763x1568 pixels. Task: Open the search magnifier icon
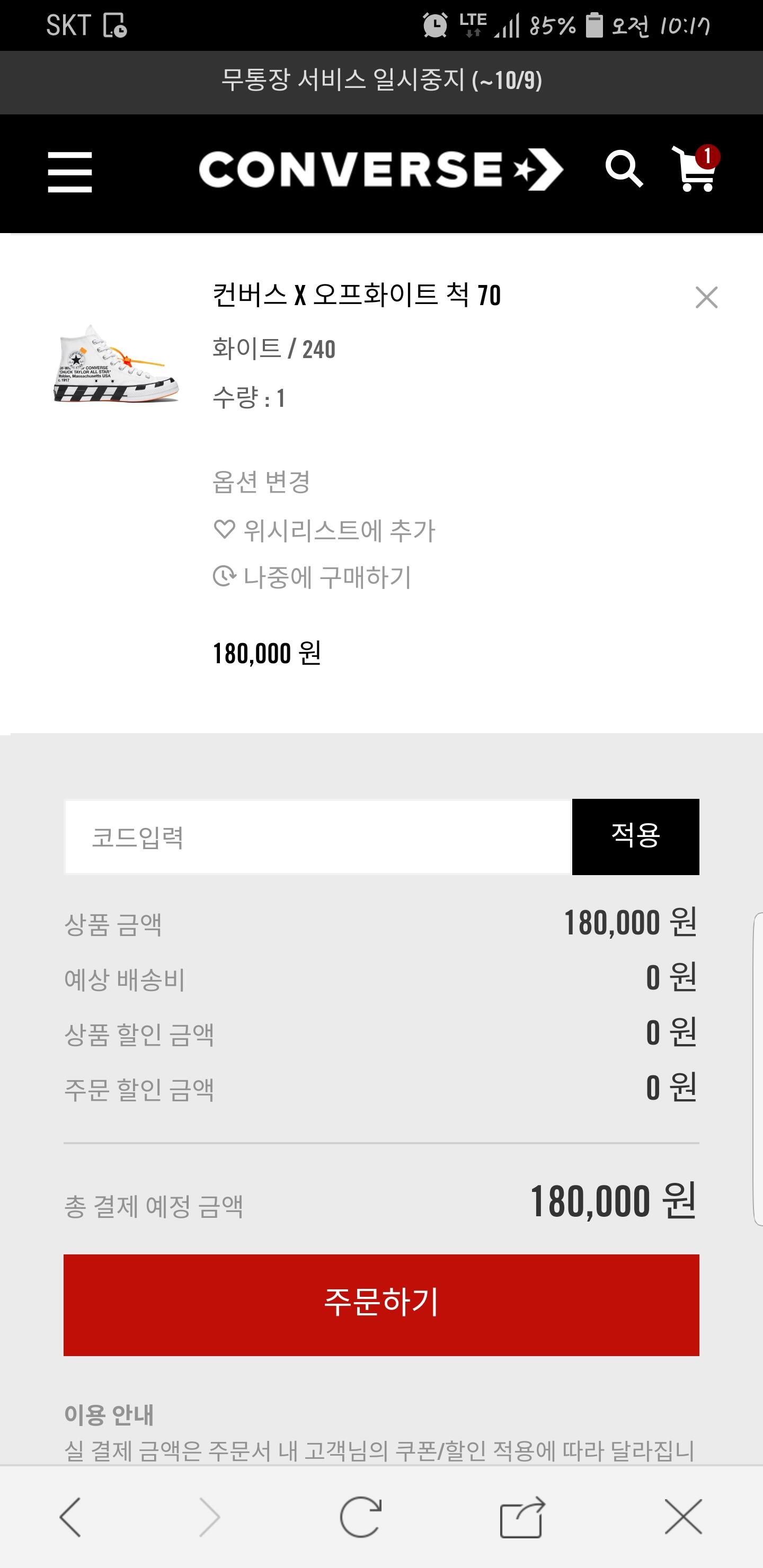point(624,168)
